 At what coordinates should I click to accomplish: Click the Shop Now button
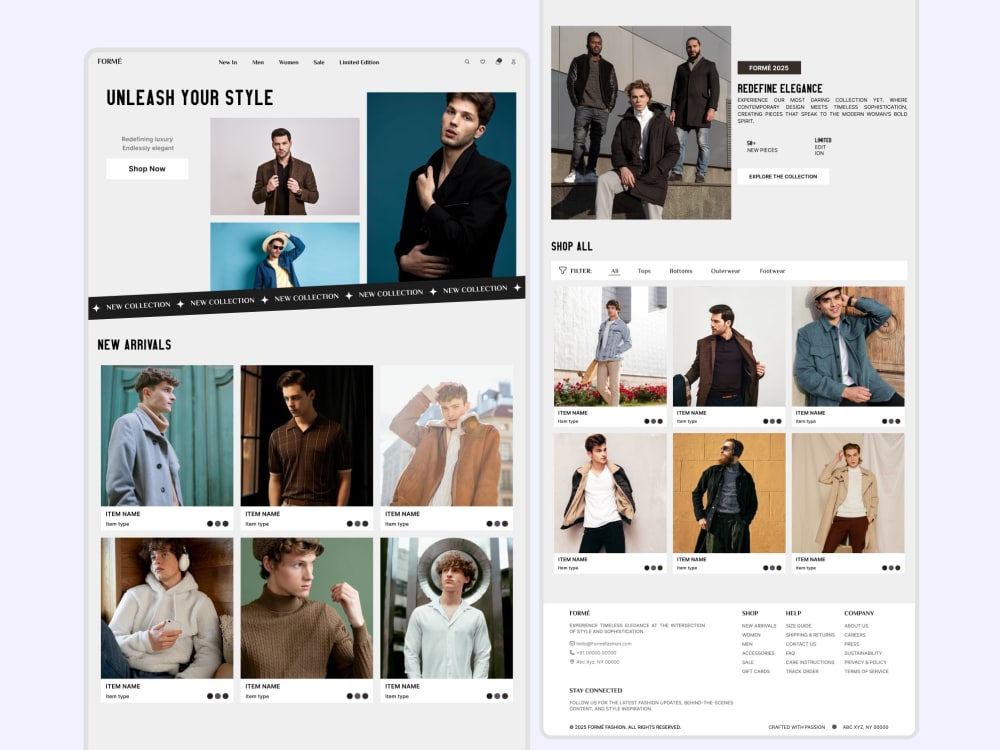(147, 169)
